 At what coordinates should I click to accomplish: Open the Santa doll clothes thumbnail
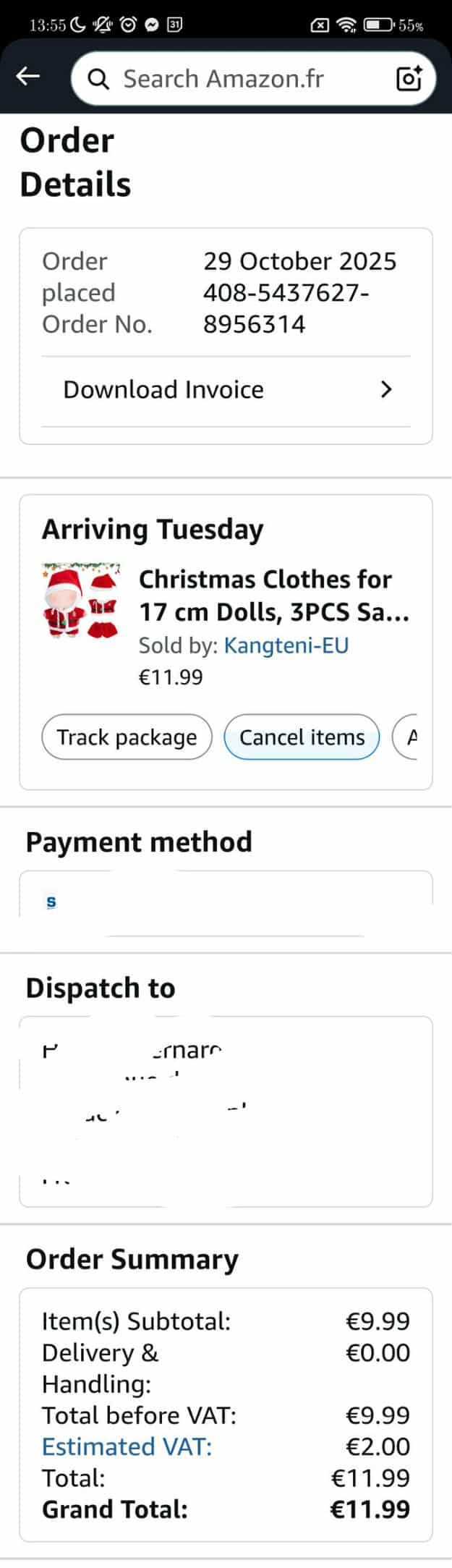pos(81,601)
